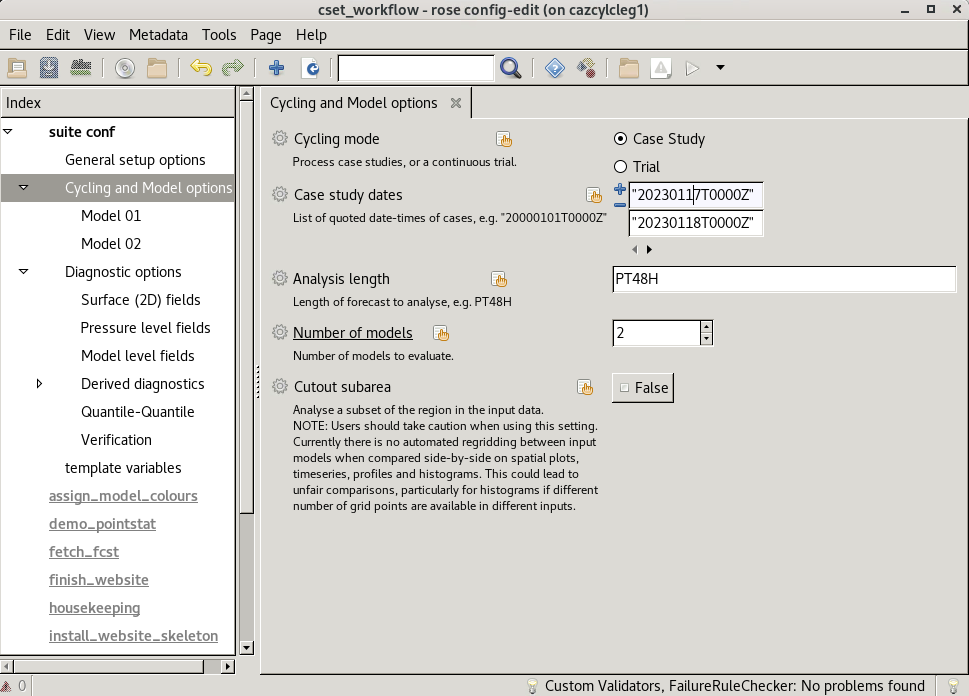Add a case study date with plus
The height and width of the screenshot is (696, 969).
tap(620, 189)
